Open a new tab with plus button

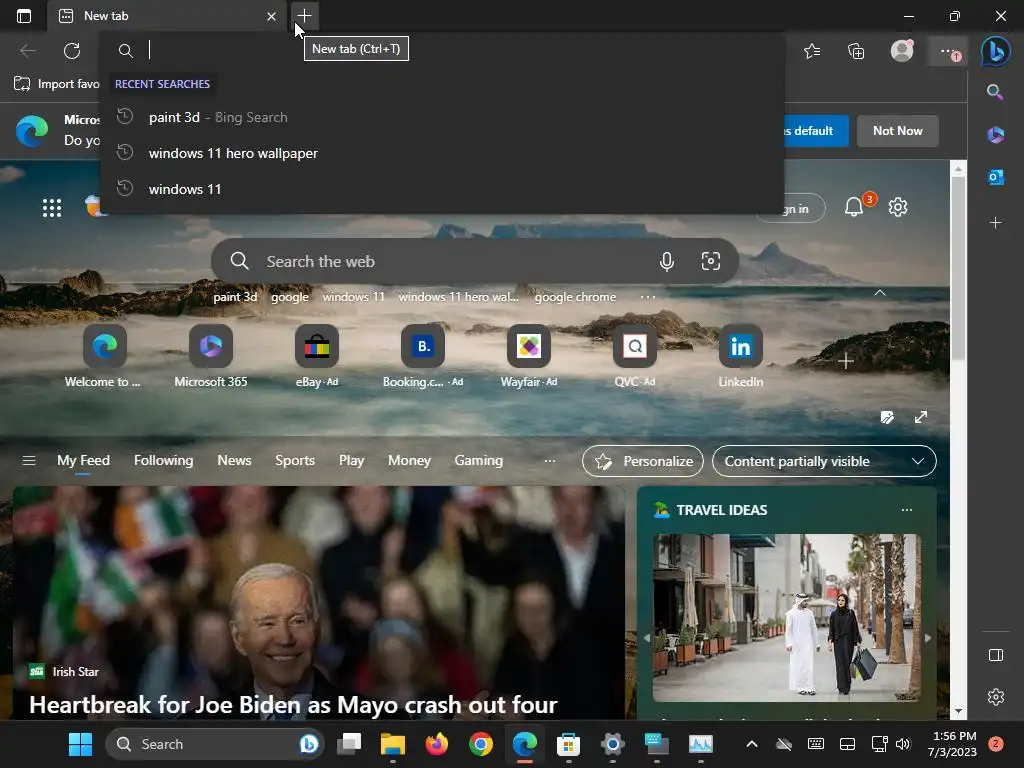304,16
